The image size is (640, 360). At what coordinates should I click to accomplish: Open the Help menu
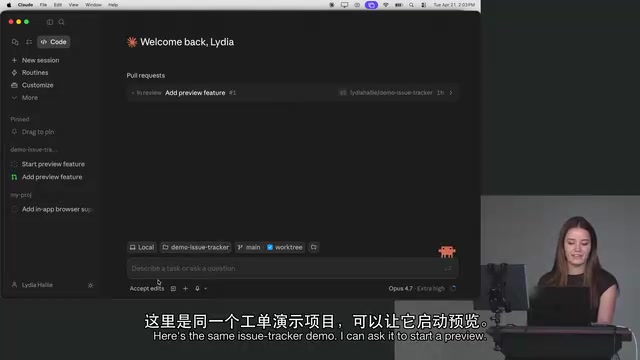point(113,5)
